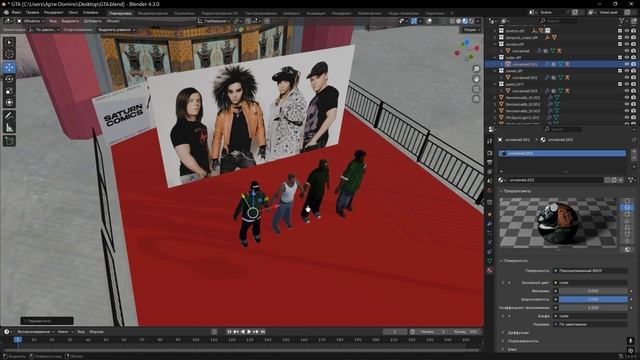Open the Render properties tab icon
Viewport: 640px width, 360px height.
point(490,153)
